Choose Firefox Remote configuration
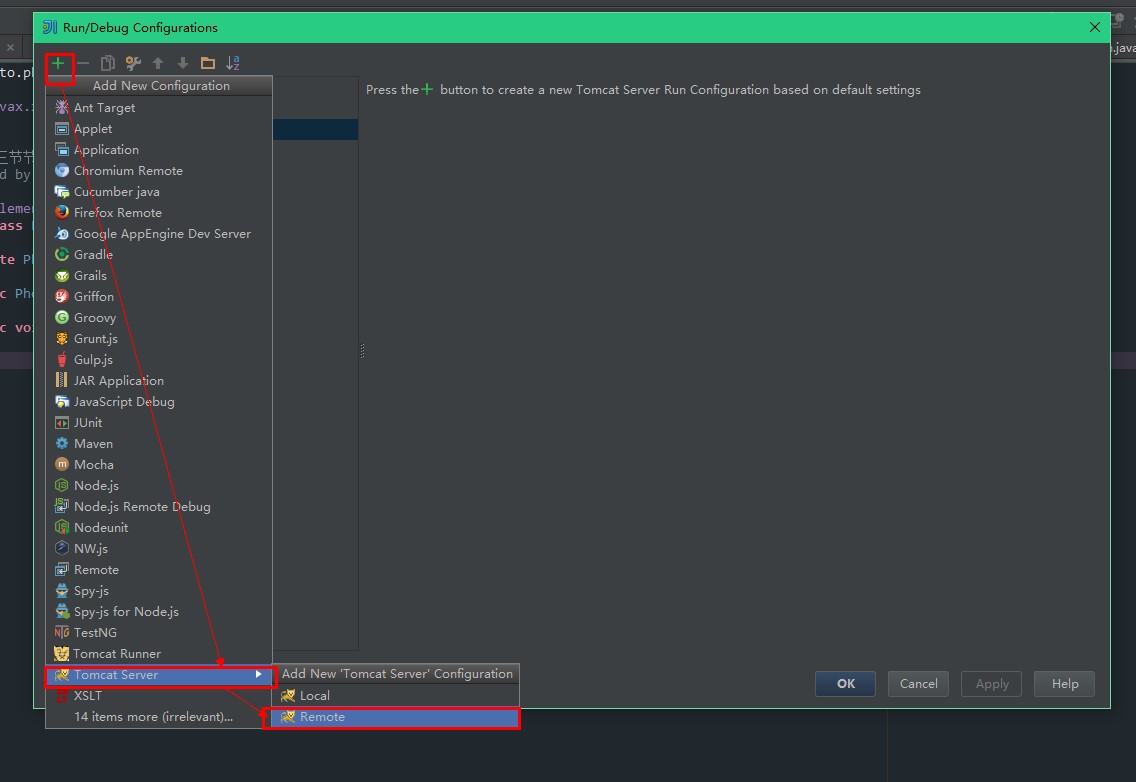This screenshot has height=782, width=1136. [x=159, y=212]
